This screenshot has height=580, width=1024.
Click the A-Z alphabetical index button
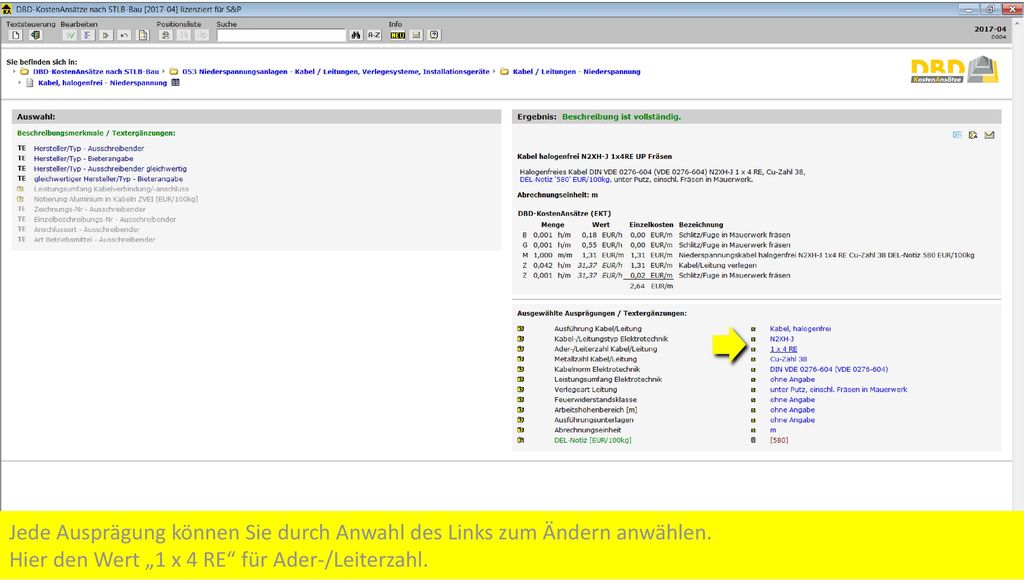pos(374,35)
